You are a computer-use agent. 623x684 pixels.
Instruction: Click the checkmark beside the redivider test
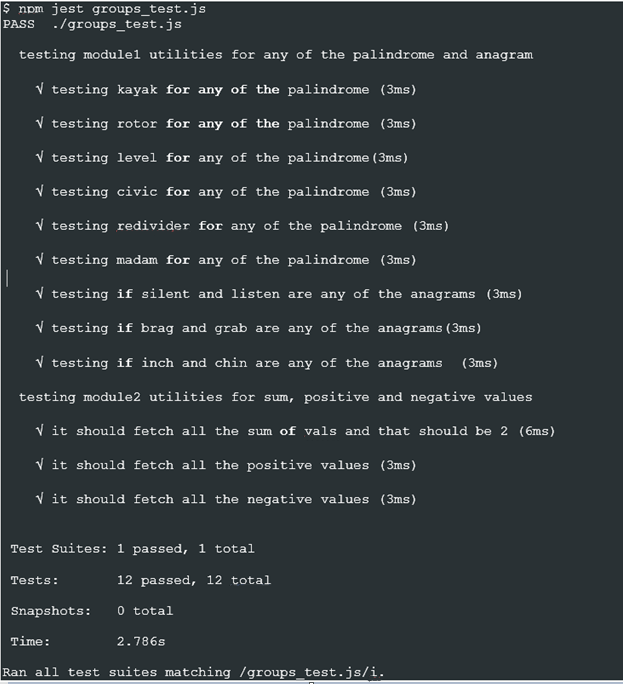click(39, 225)
